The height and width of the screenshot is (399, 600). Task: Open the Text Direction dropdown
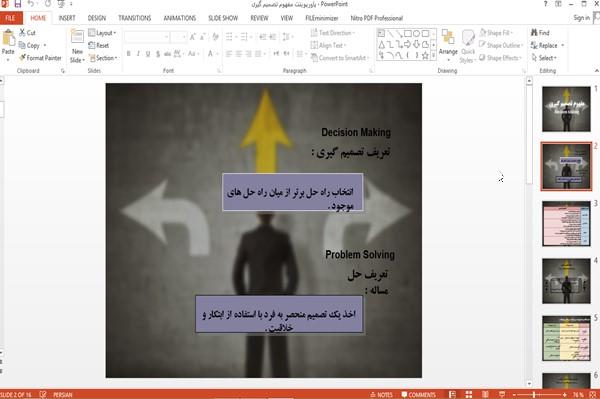333,33
